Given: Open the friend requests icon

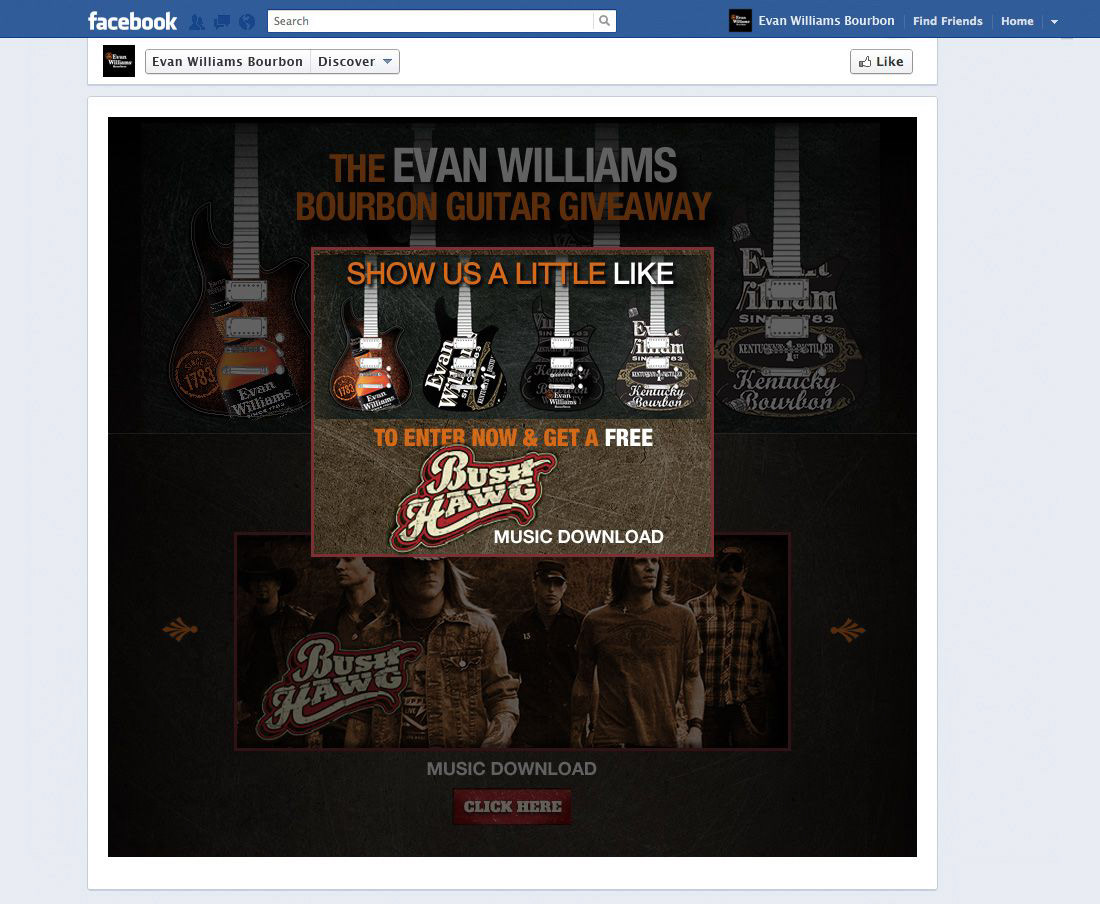Looking at the screenshot, I should pos(197,22).
